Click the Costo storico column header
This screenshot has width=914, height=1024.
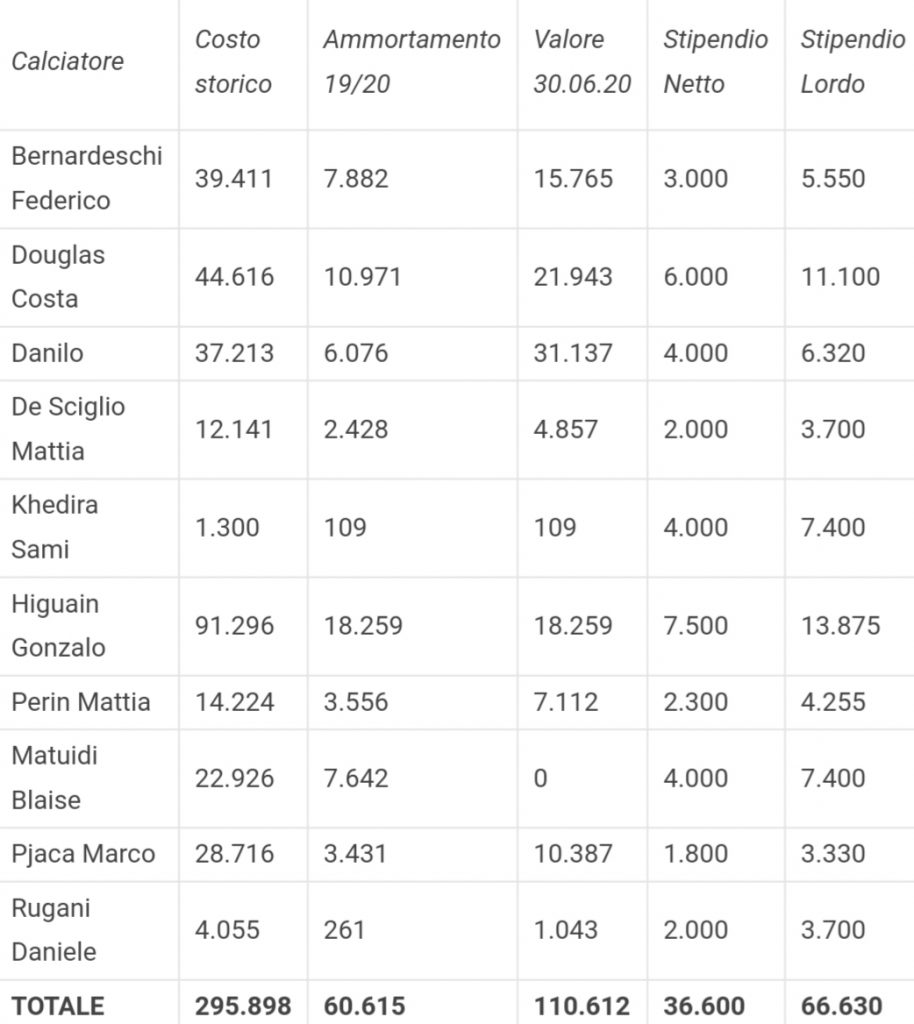tap(233, 62)
